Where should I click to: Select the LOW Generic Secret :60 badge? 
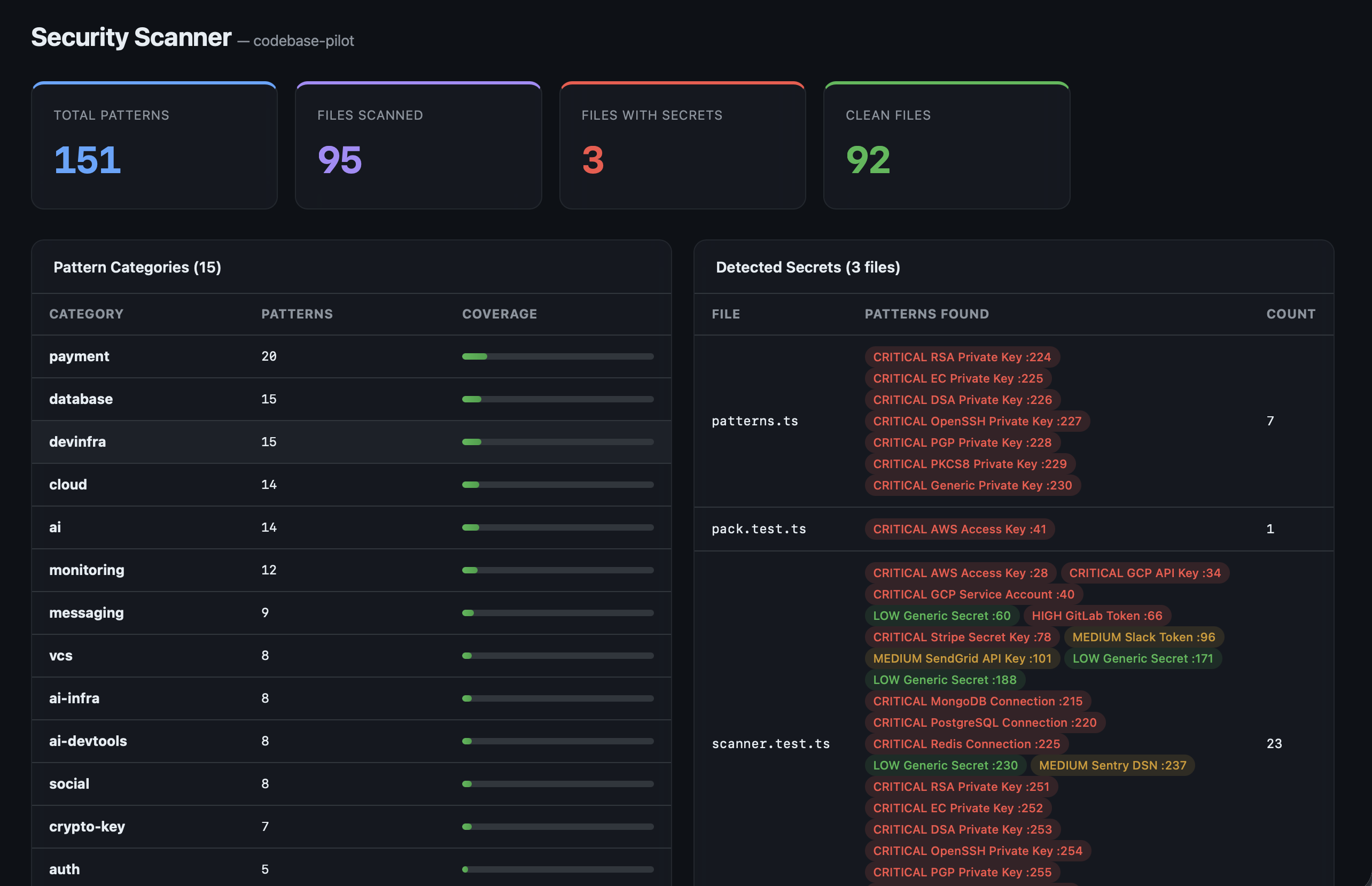tap(941, 616)
